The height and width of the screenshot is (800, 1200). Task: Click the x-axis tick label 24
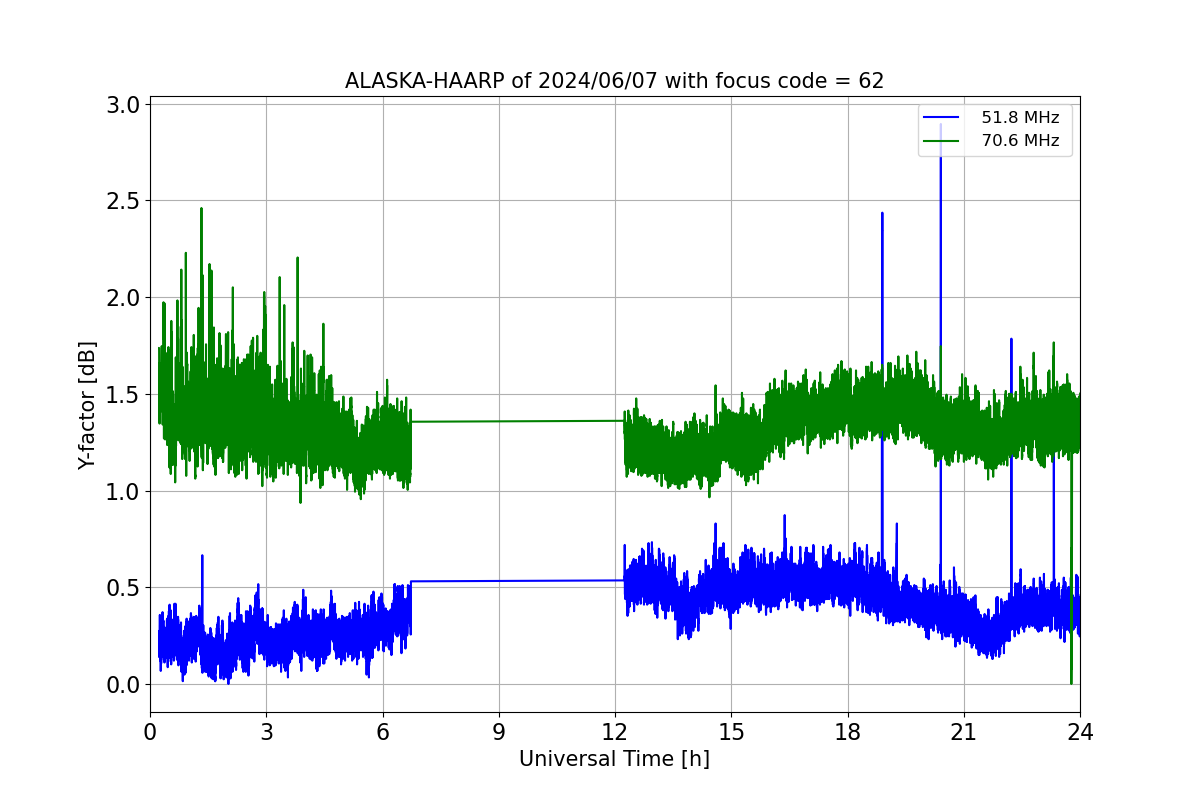[x=1080, y=731]
